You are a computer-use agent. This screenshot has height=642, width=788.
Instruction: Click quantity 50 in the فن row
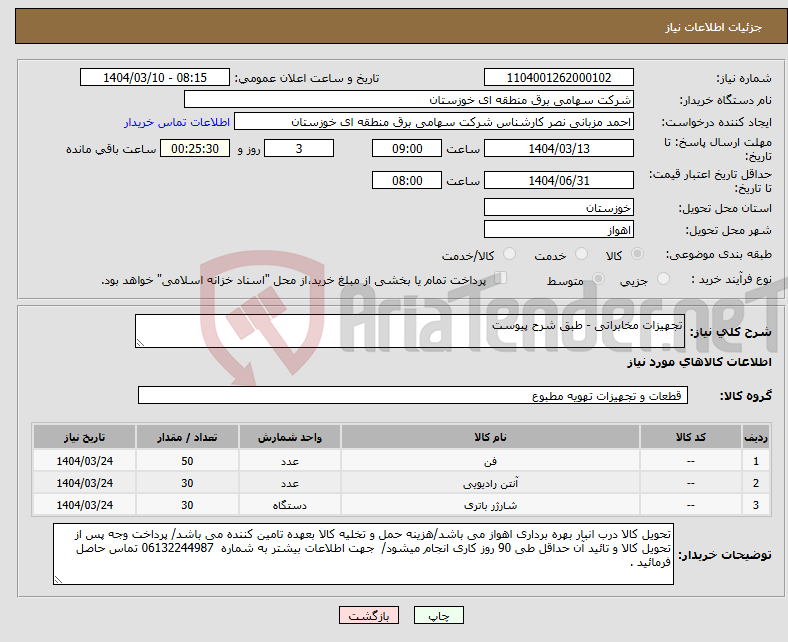[187, 461]
